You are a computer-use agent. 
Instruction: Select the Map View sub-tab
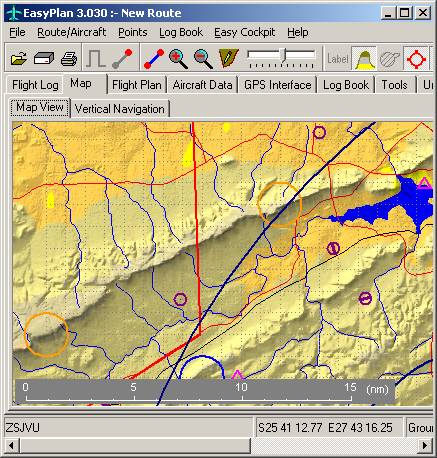40,107
